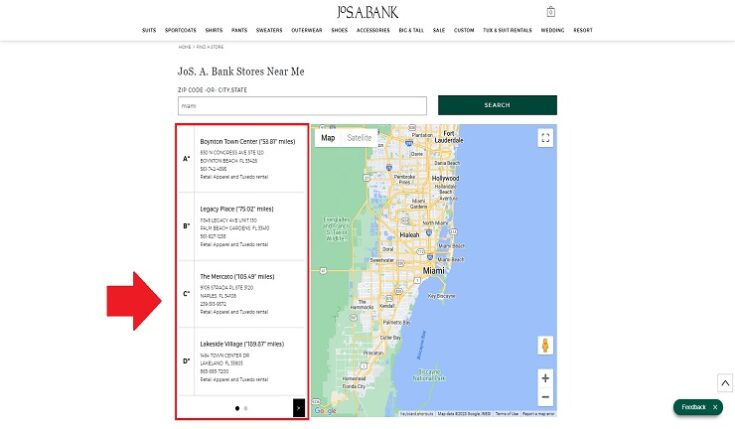Click the zip code or city input field
The height and width of the screenshot is (429, 735).
coord(302,106)
